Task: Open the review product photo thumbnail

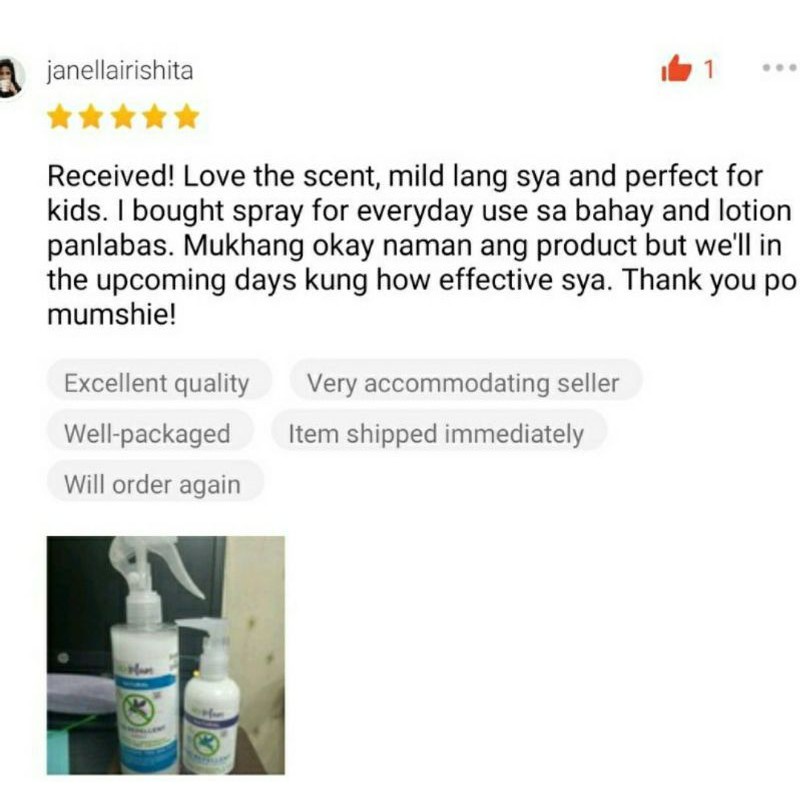Action: pyautogui.click(x=166, y=655)
